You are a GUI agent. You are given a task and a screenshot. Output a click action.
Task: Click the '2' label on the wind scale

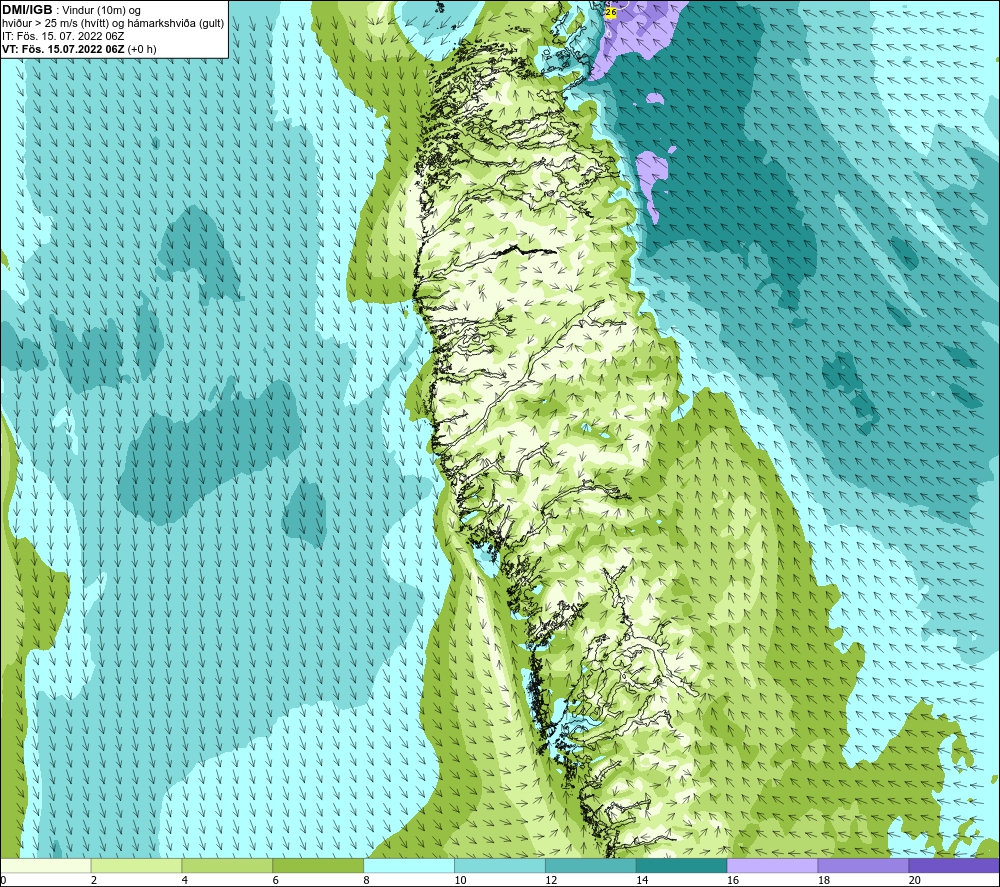pyautogui.click(x=94, y=880)
